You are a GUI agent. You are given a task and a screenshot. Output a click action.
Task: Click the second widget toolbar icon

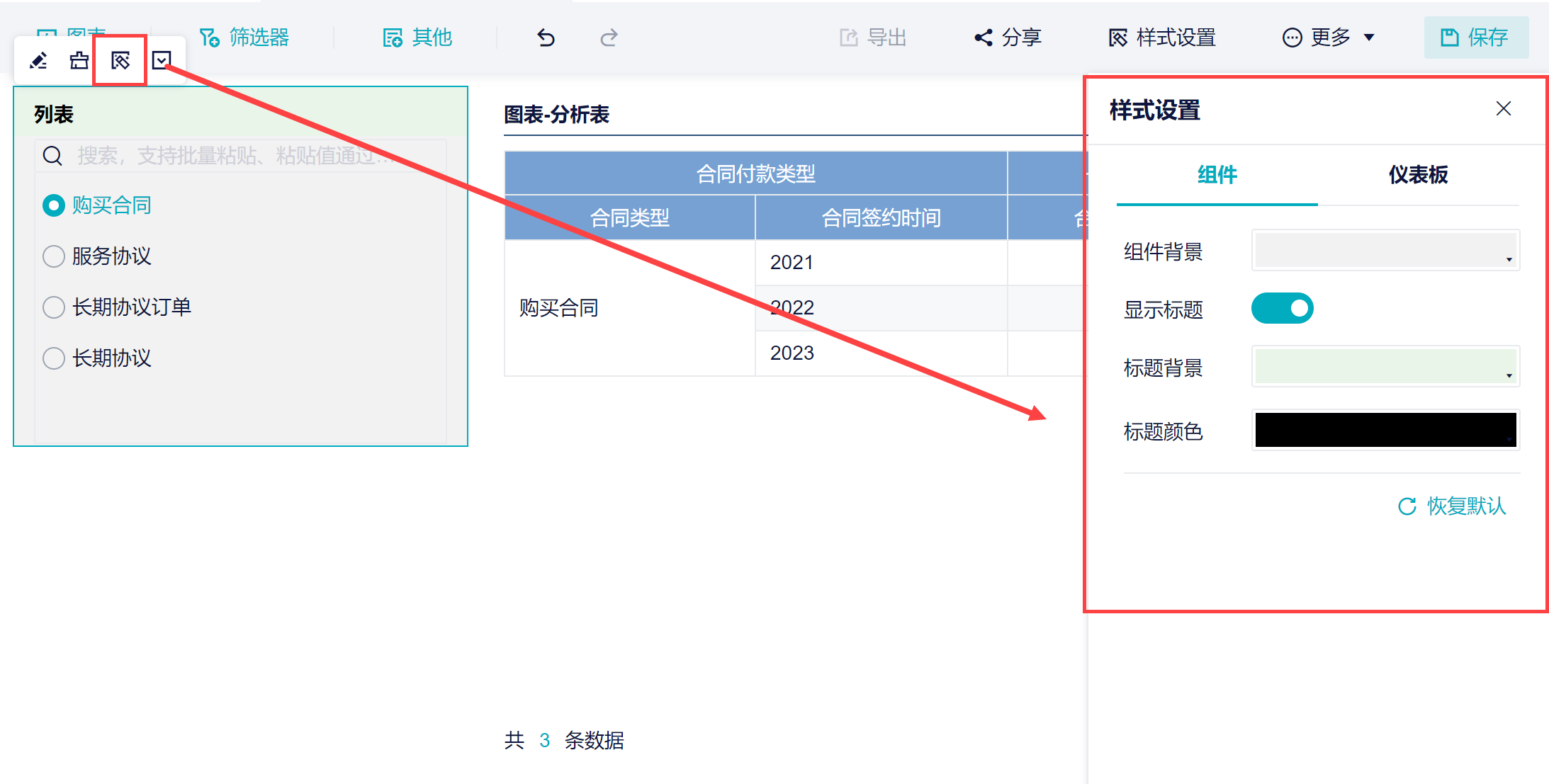pos(79,61)
